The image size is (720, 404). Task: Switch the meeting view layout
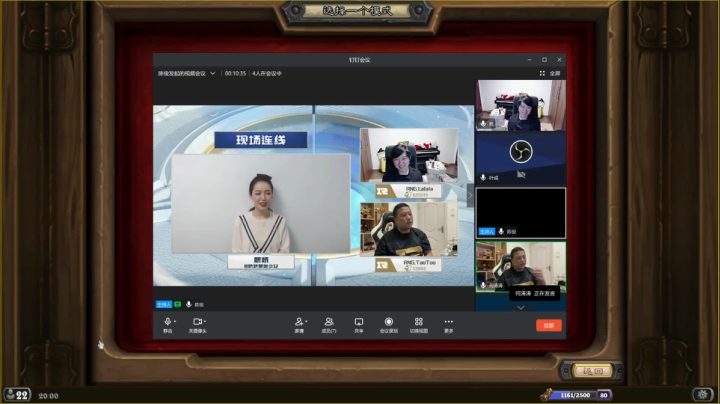(419, 325)
